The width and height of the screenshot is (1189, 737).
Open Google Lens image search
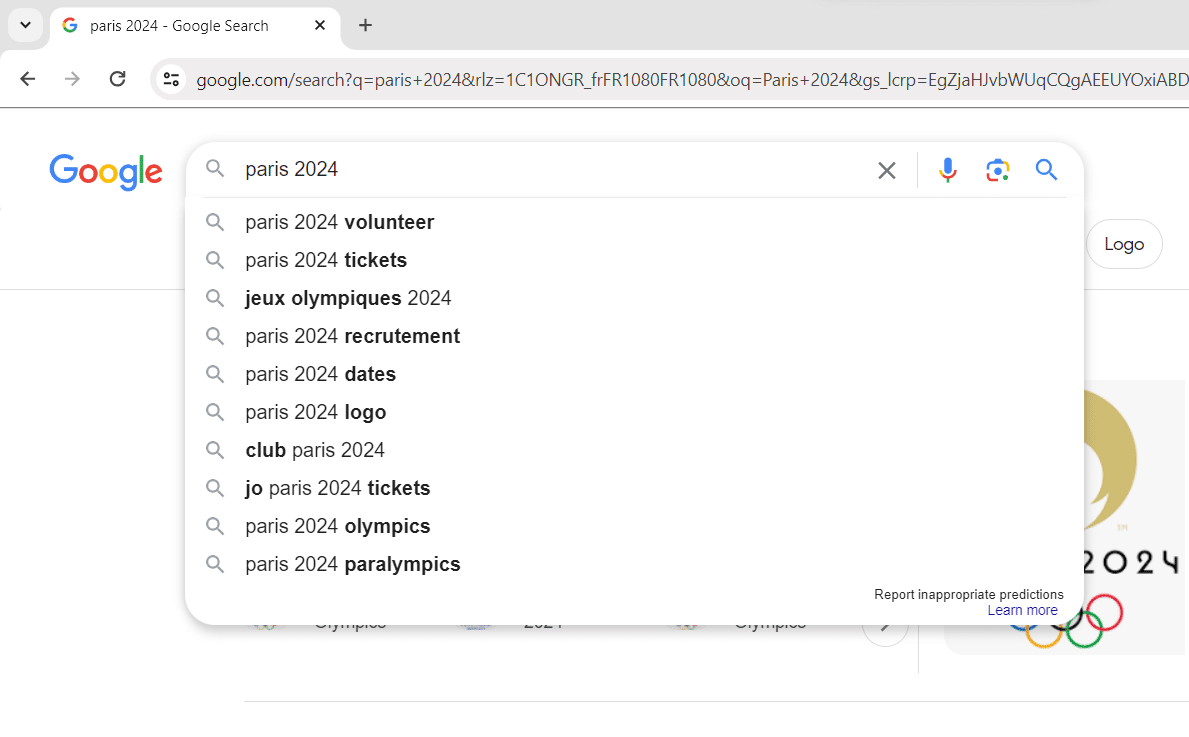pyautogui.click(x=997, y=170)
